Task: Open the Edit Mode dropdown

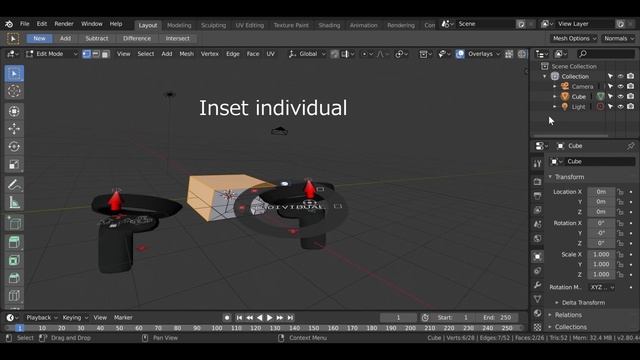Action: 52,54
